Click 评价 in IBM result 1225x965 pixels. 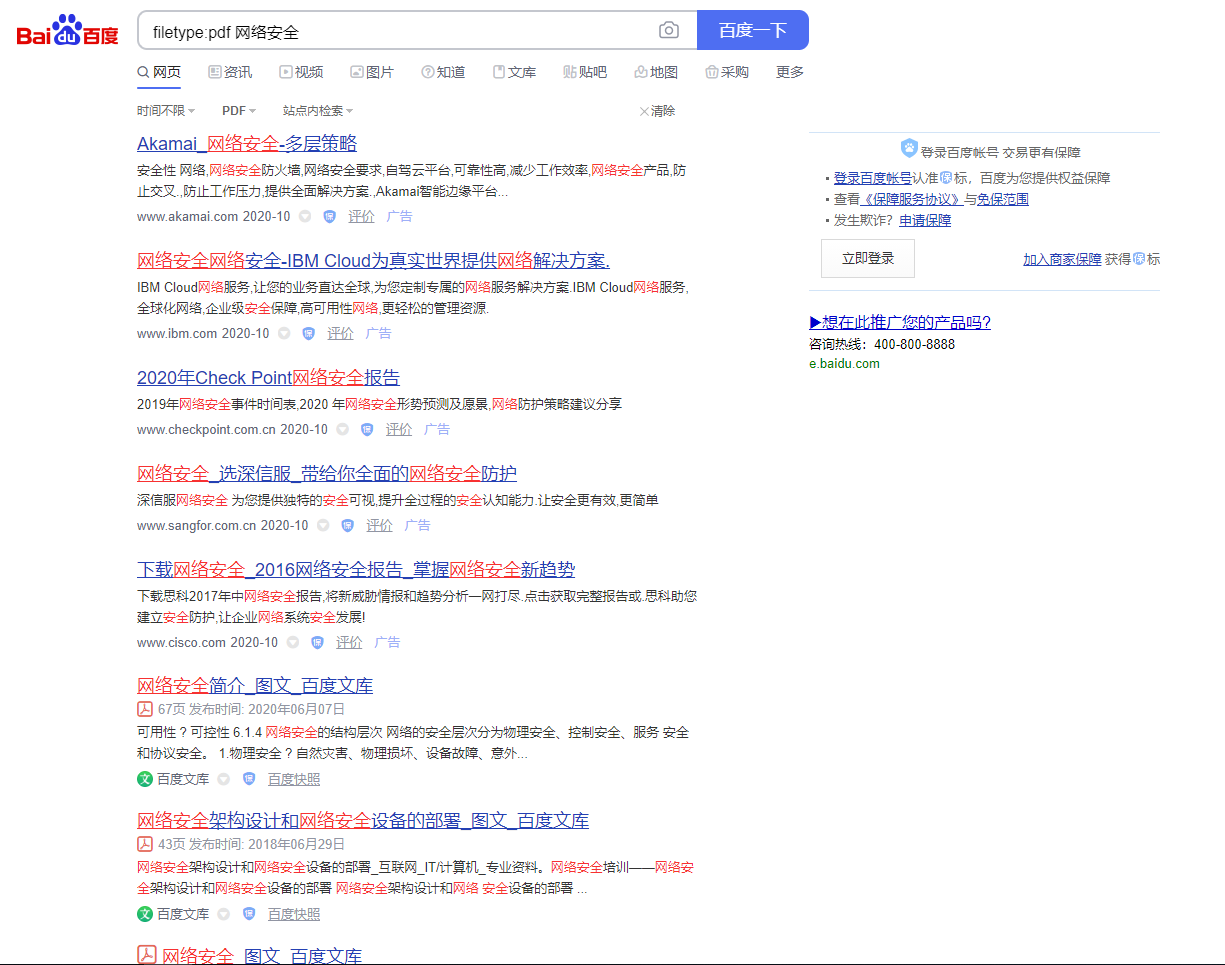click(x=340, y=333)
